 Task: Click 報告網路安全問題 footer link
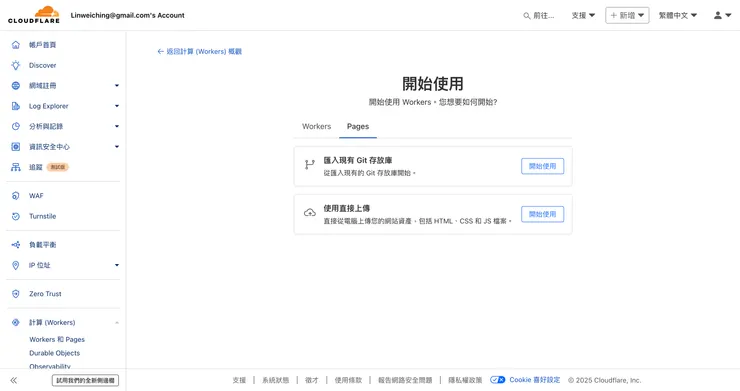point(405,380)
